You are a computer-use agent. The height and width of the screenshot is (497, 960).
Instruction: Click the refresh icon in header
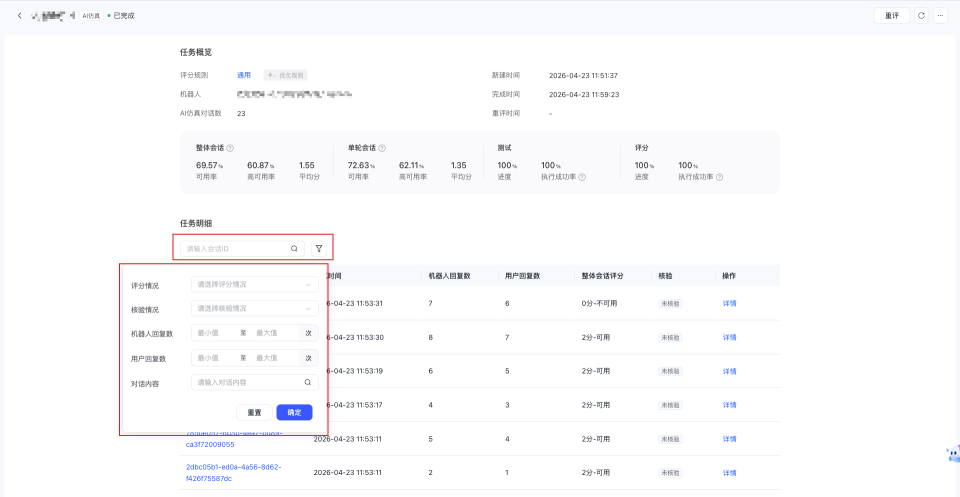921,16
